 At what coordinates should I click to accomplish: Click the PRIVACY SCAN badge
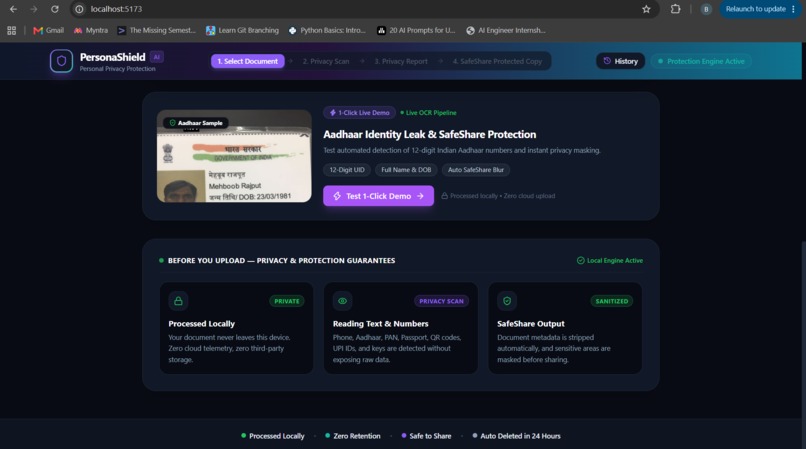click(441, 301)
